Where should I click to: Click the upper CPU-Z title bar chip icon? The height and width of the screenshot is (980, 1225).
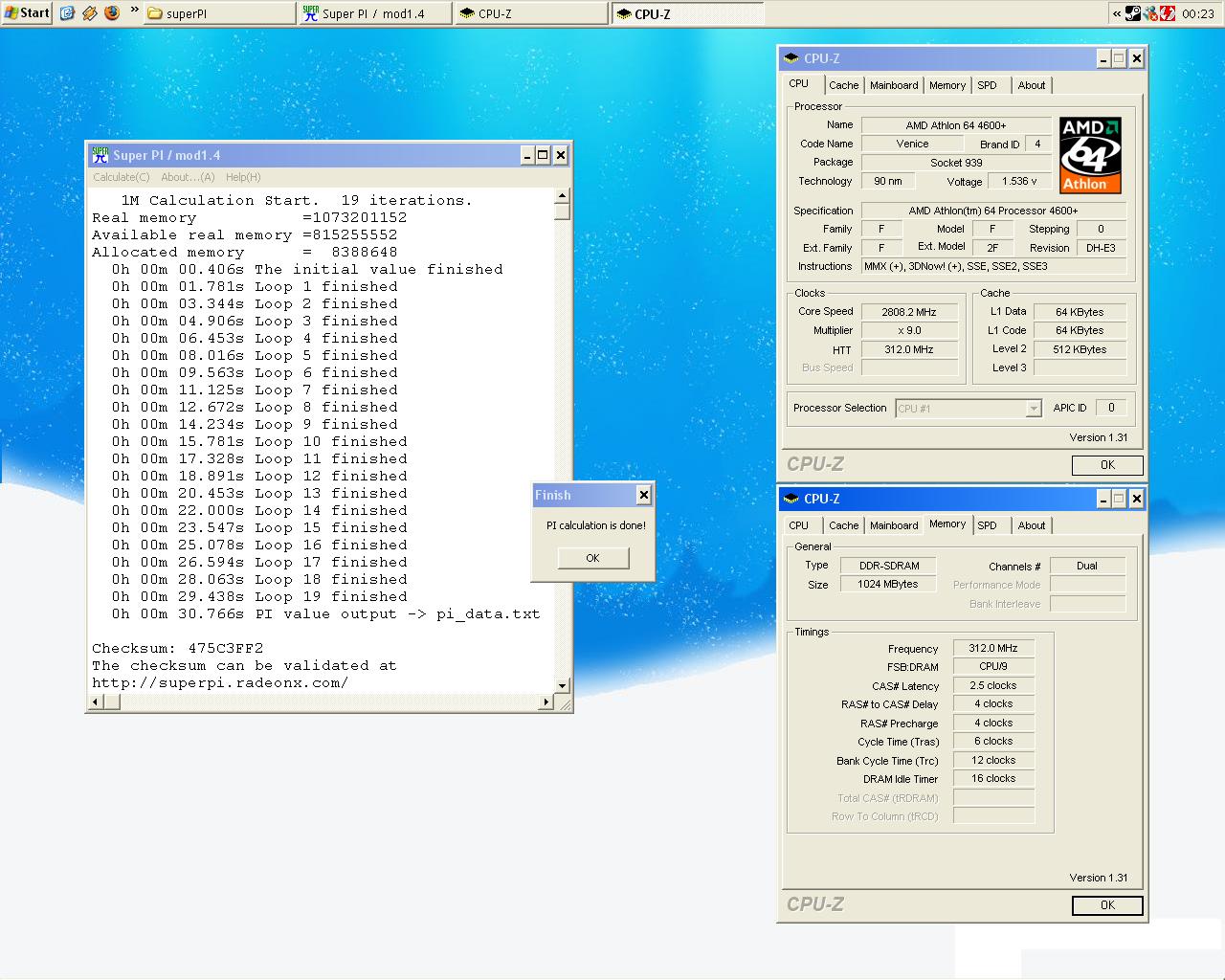point(791,58)
